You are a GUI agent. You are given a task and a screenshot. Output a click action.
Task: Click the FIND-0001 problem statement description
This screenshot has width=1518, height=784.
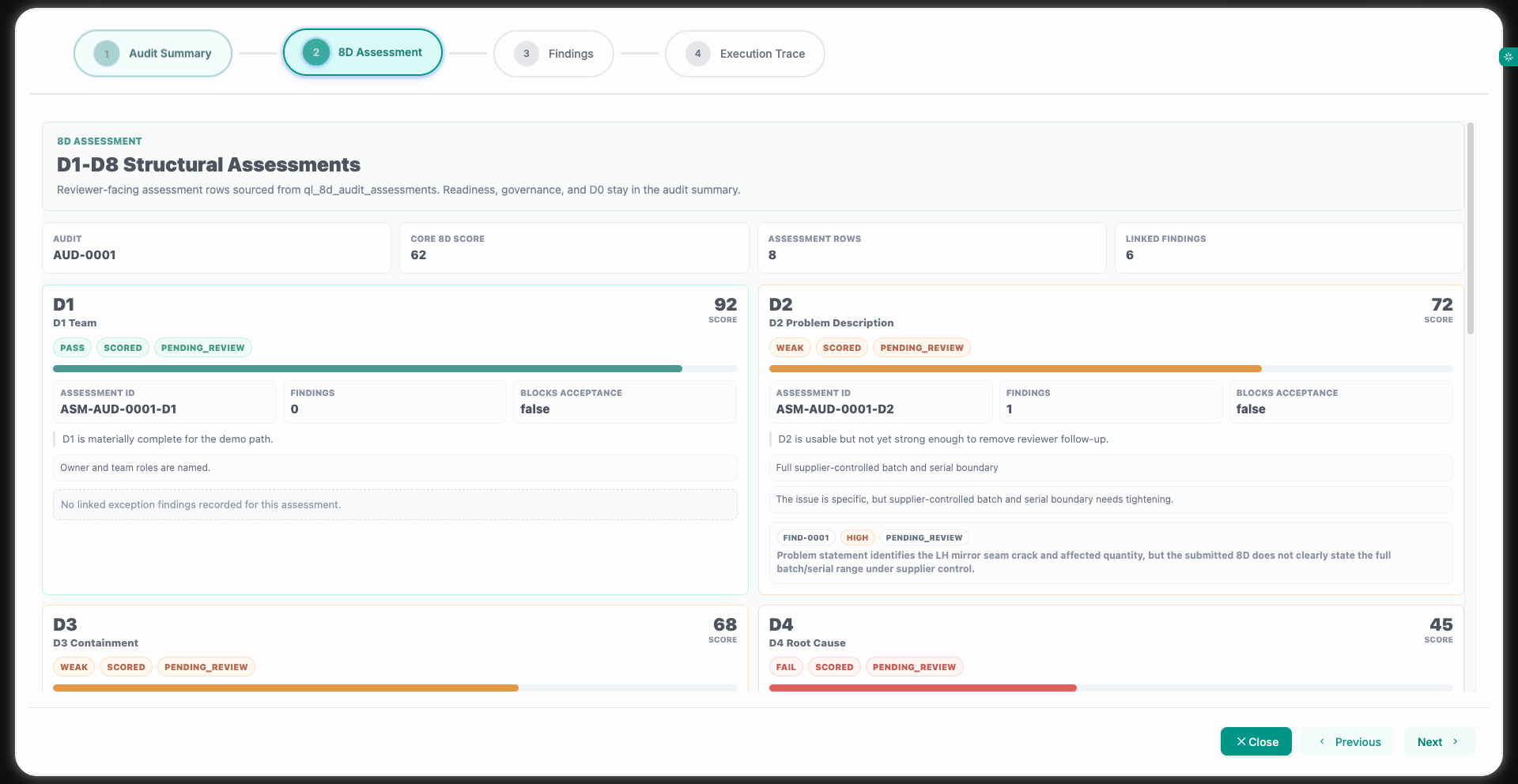pyautogui.click(x=1084, y=562)
